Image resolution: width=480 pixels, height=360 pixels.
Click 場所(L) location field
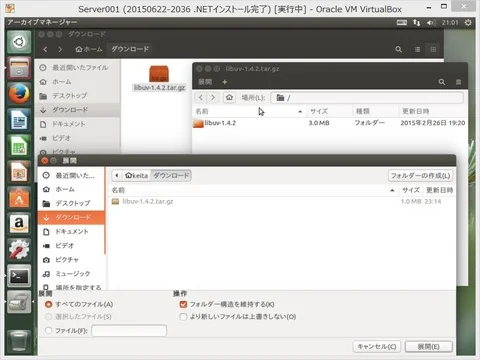(367, 98)
